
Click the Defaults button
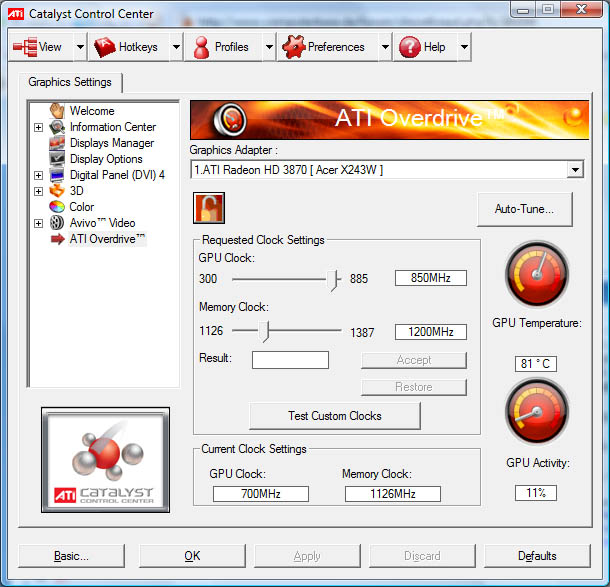(537, 556)
